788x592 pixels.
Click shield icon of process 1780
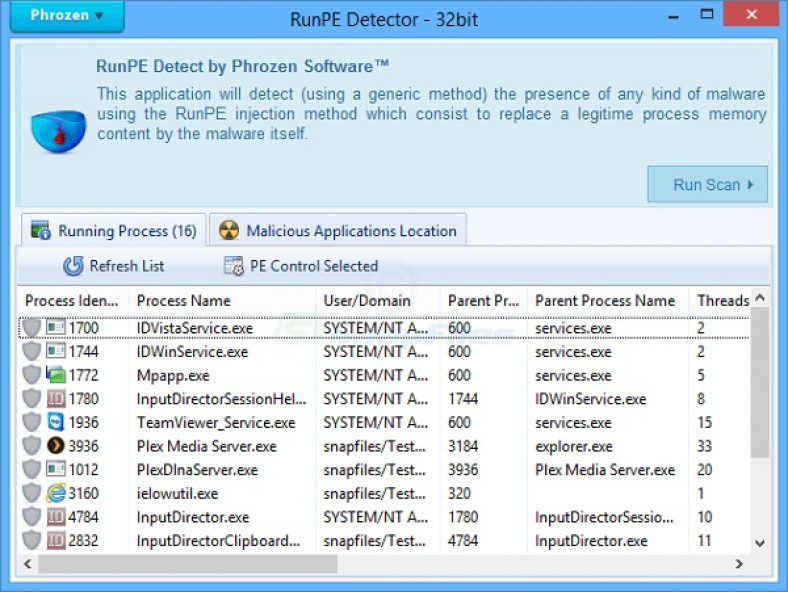click(32, 399)
